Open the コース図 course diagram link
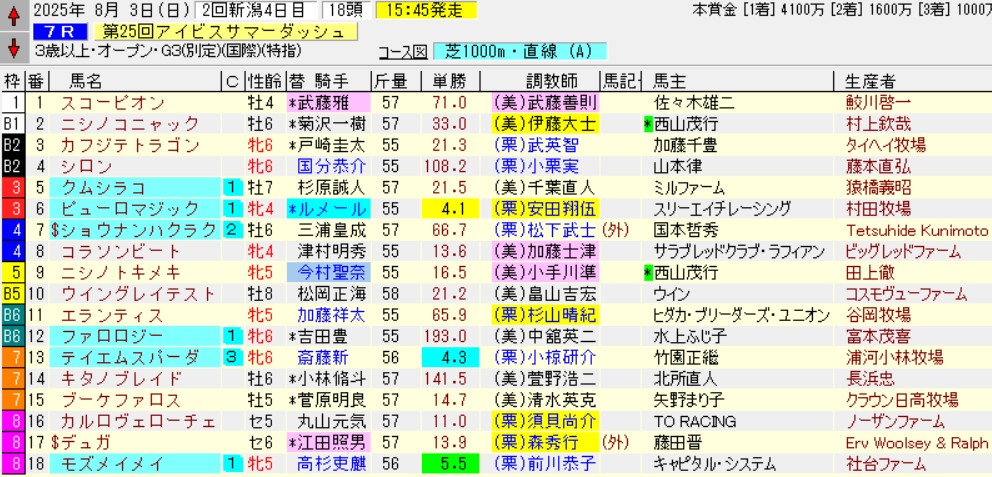Image resolution: width=992 pixels, height=477 pixels. point(404,52)
